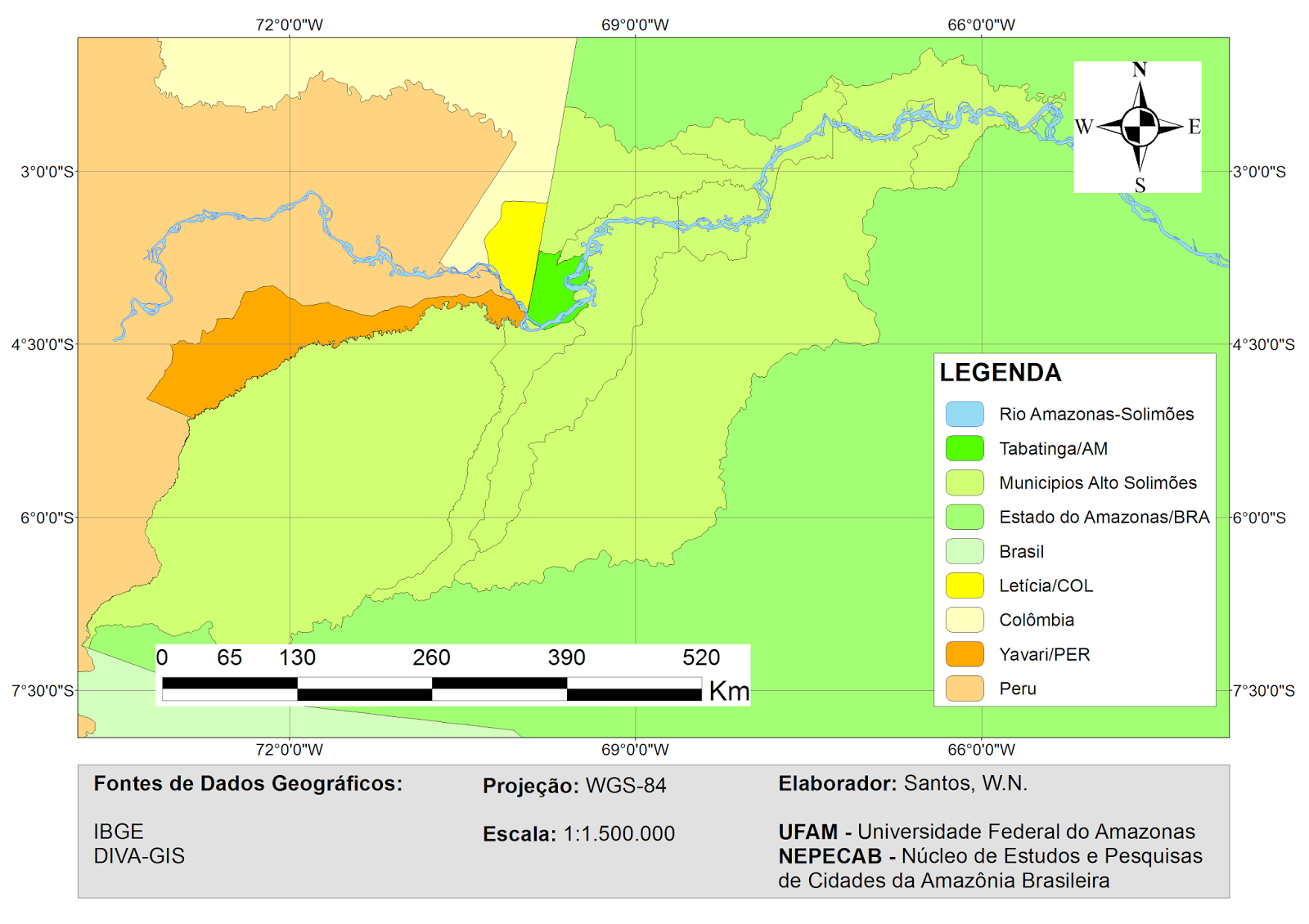Viewport: 1309px width, 924px height.
Task: Expand the LEGENDA panel header
Action: [x=1001, y=374]
